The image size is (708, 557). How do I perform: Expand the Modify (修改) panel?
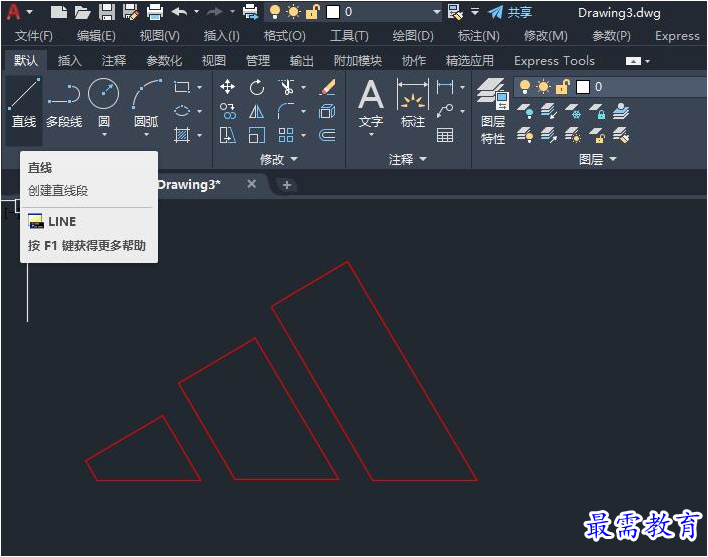click(279, 159)
